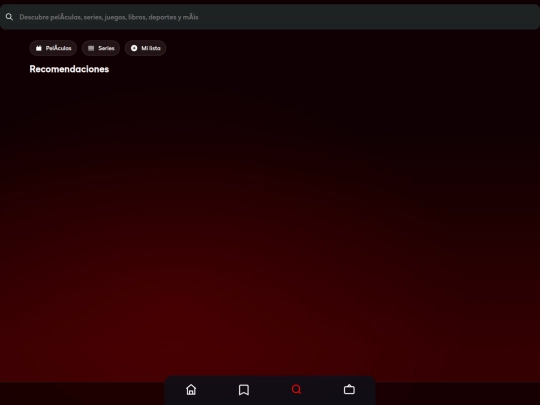
Task: Select the Series filter chip
Action: click(x=101, y=48)
